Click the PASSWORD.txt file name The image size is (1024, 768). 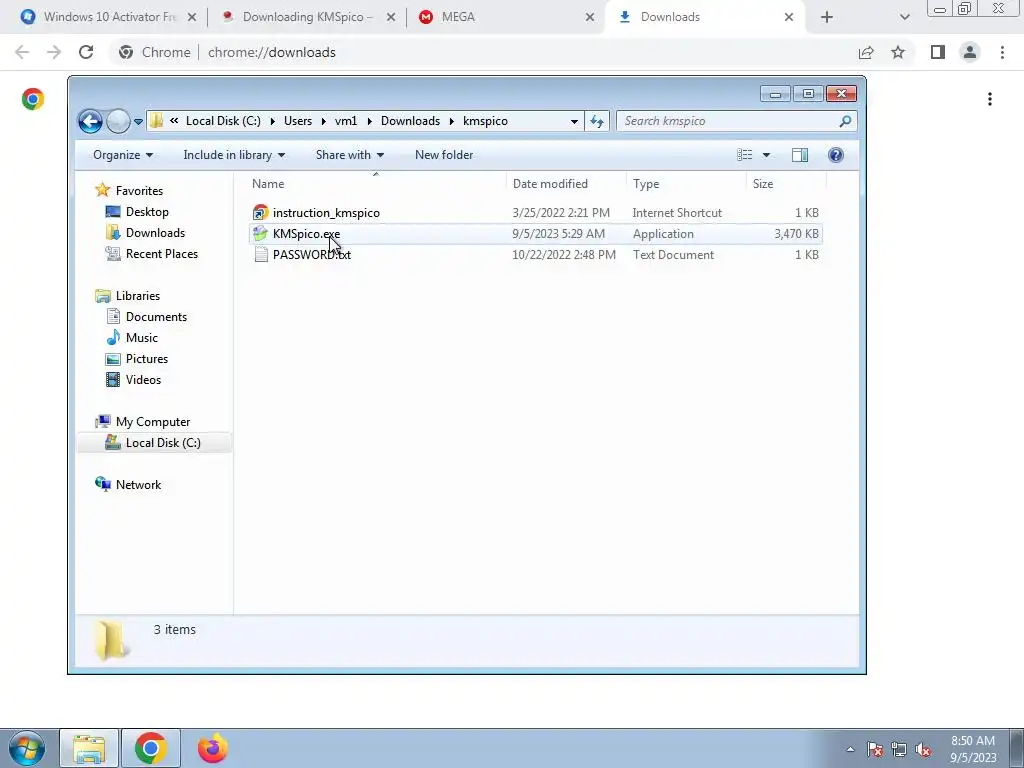312,255
